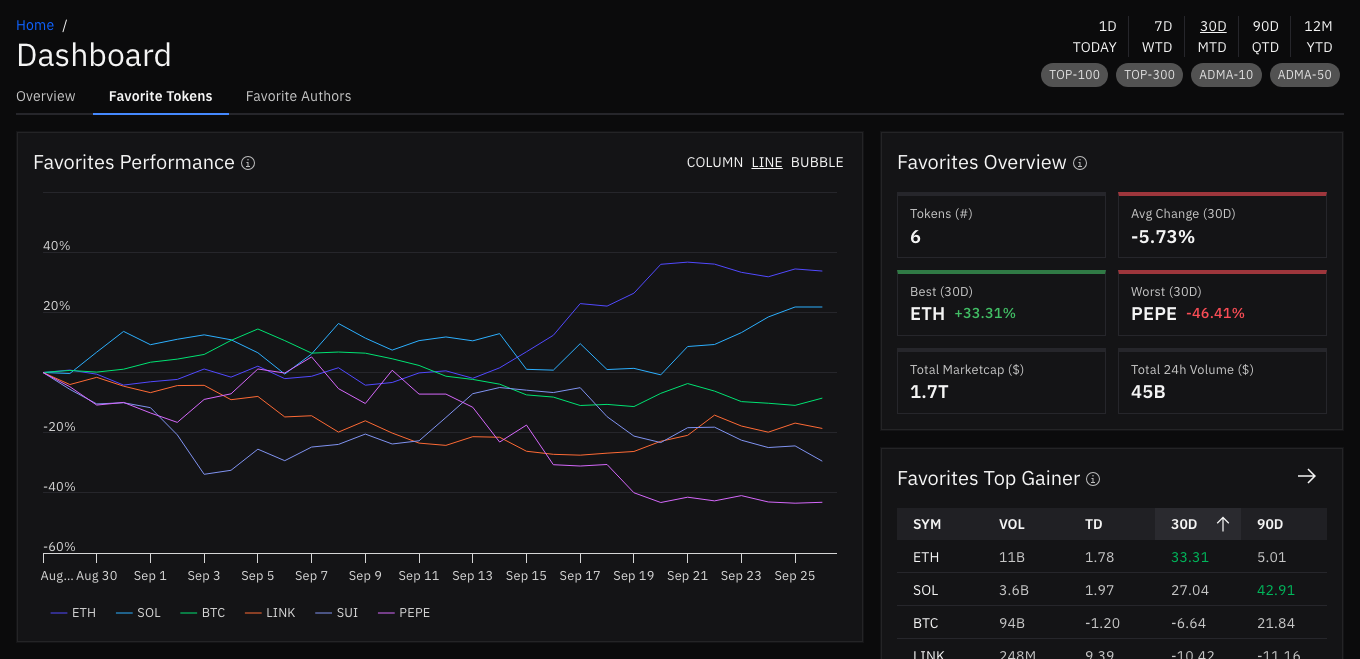Select Favorite Tokens tab
1360x659 pixels.
pos(161,96)
